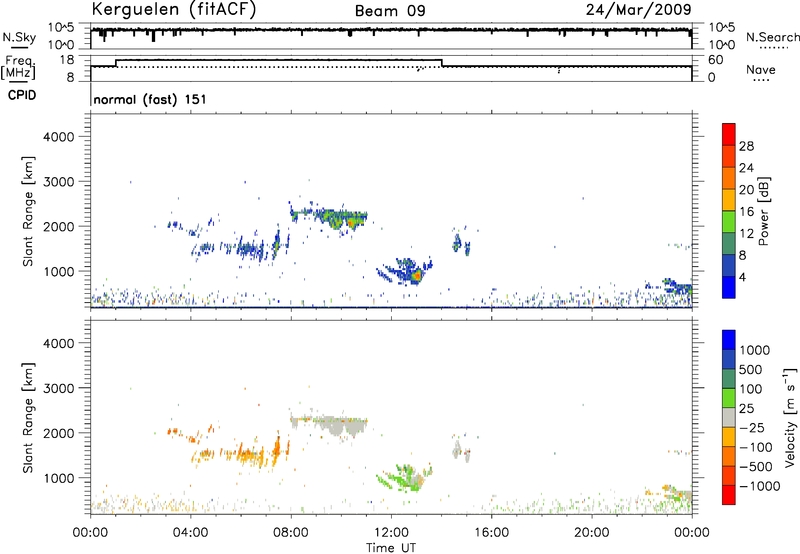Click the 'Power [dB]' color bar label
800x554 pixels.
tap(763, 211)
